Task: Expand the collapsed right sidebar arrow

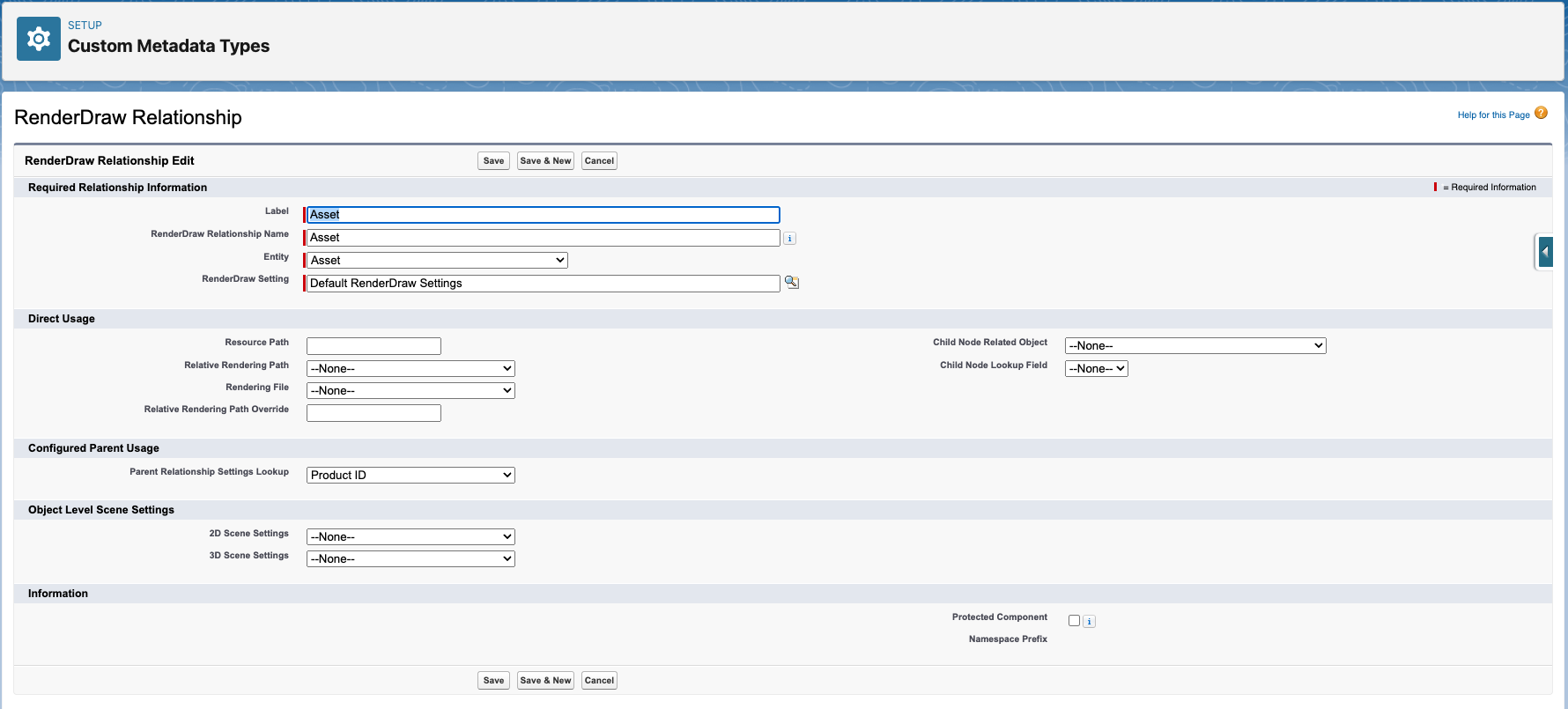Action: pyautogui.click(x=1544, y=252)
